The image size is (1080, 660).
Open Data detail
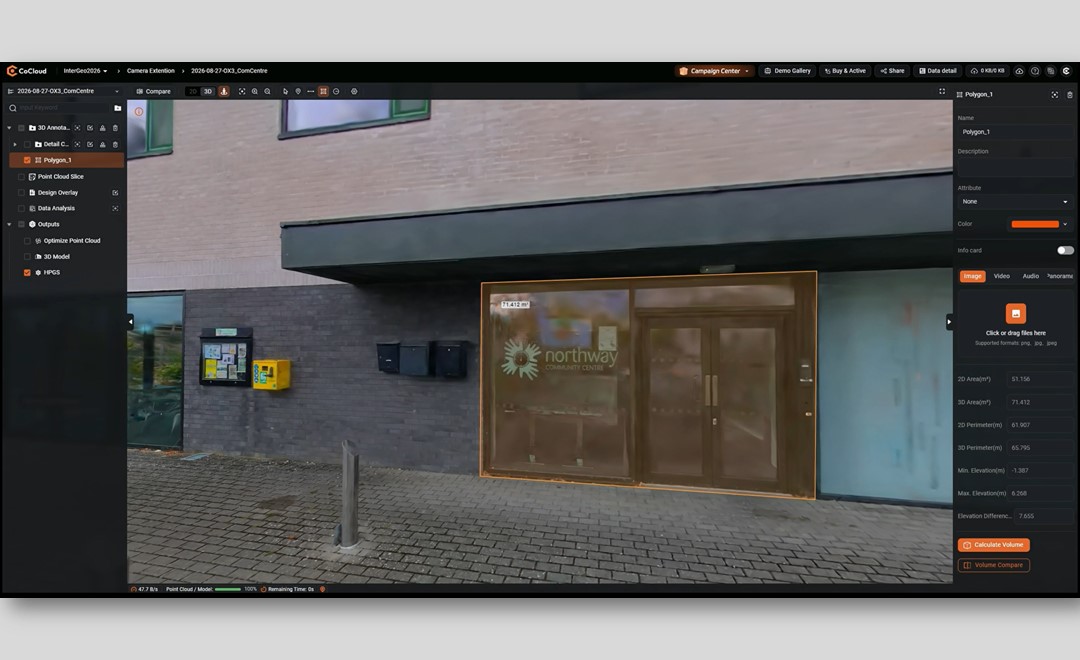tap(937, 71)
